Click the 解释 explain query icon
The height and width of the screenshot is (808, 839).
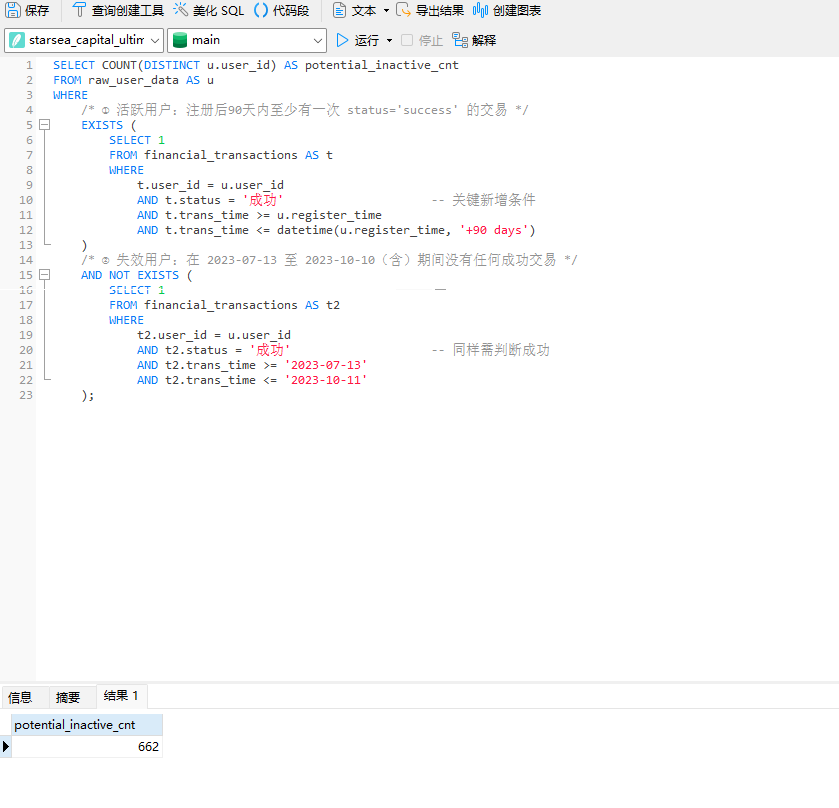pos(472,41)
